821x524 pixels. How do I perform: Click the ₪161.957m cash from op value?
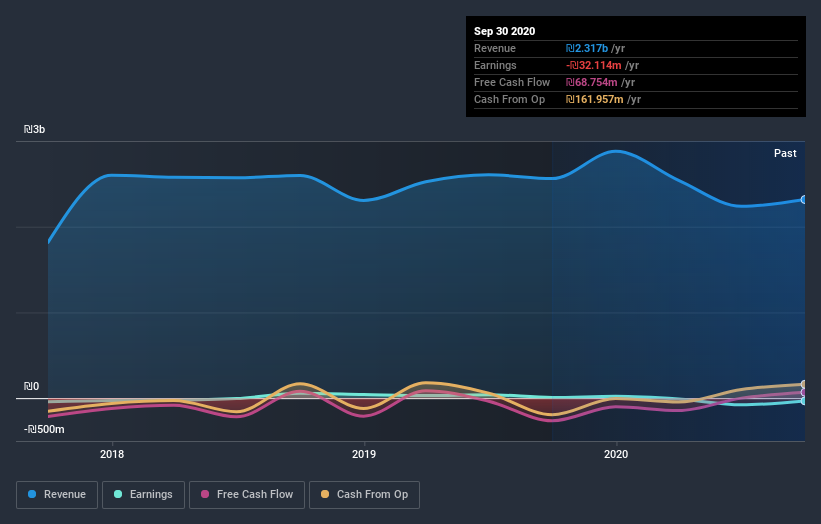pyautogui.click(x=595, y=99)
